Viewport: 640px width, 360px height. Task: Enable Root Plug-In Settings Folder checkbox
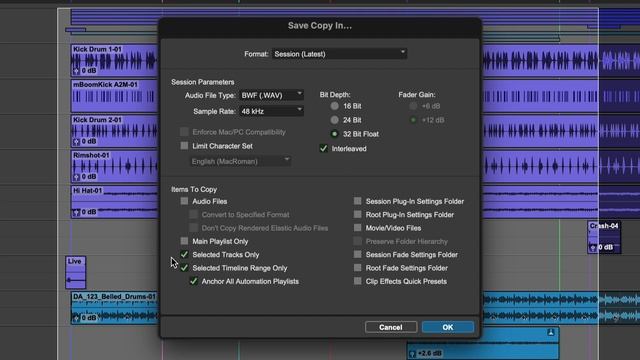click(358, 214)
